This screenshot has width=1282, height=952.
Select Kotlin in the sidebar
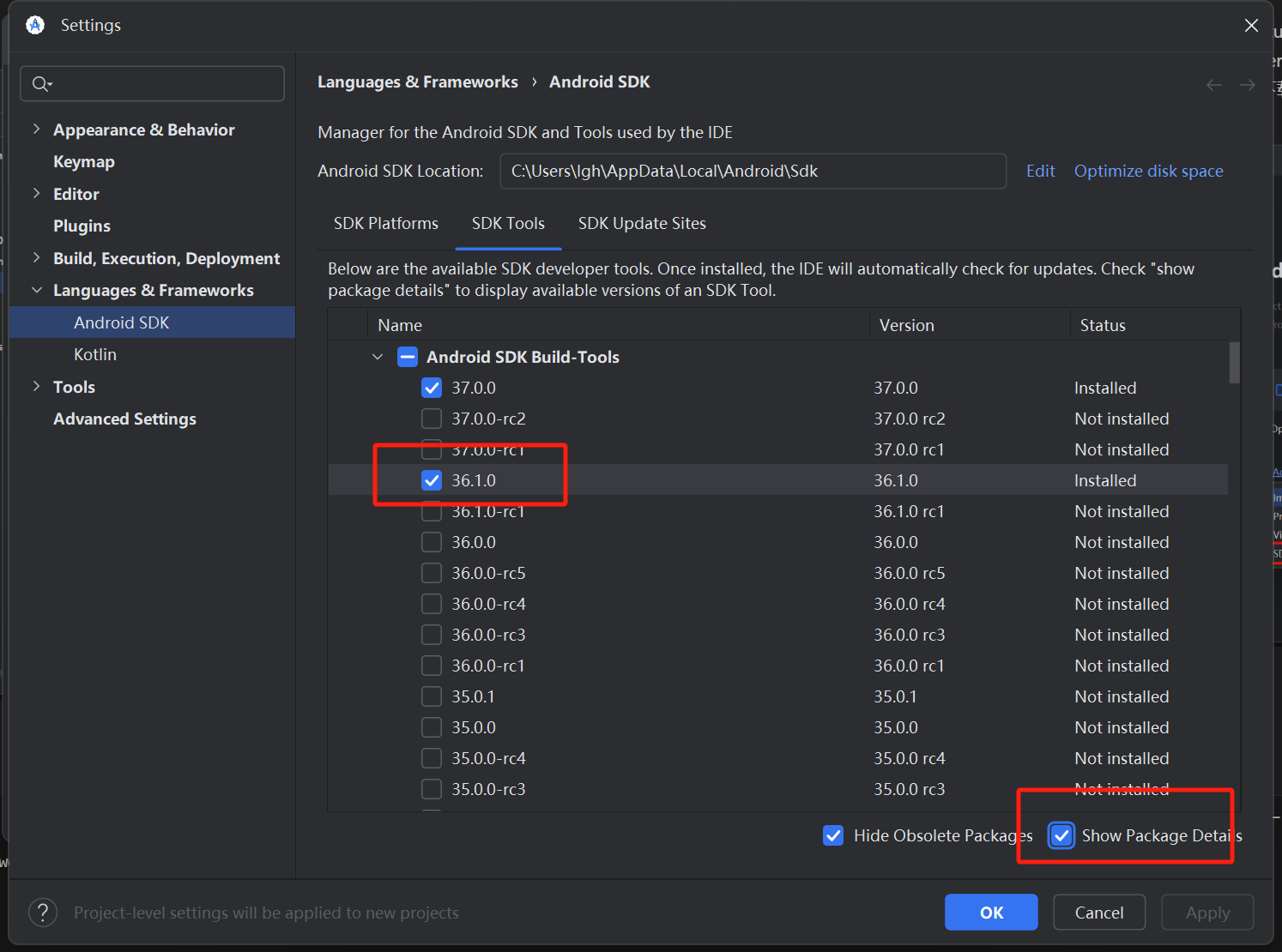coord(95,354)
